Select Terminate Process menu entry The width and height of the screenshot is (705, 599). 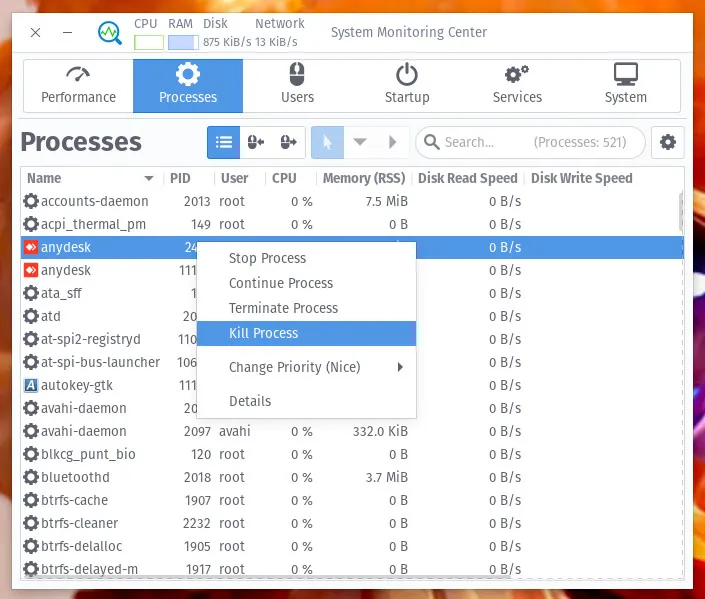pos(306,308)
